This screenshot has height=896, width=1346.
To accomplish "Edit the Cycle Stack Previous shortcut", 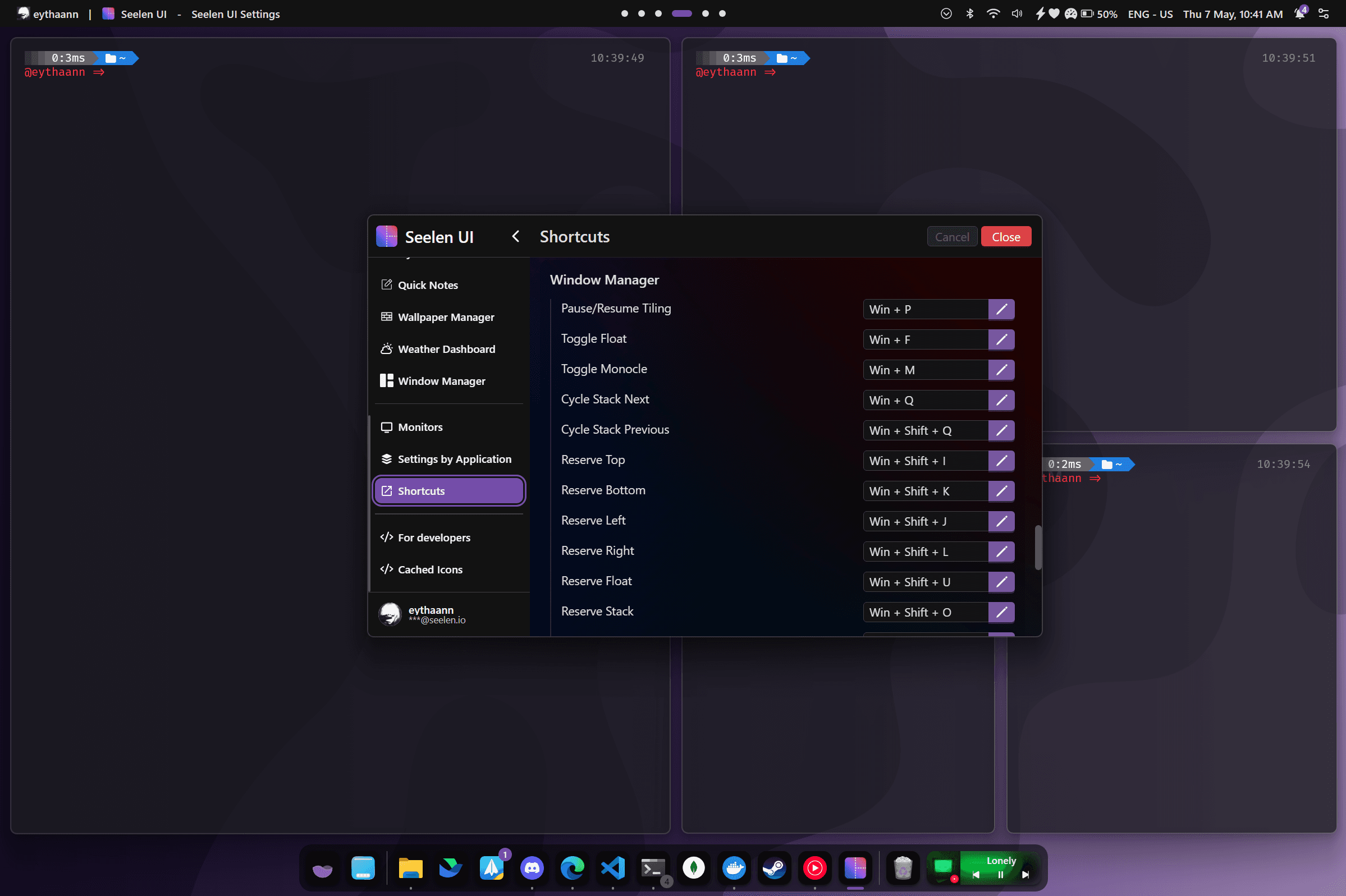I will (1001, 430).
